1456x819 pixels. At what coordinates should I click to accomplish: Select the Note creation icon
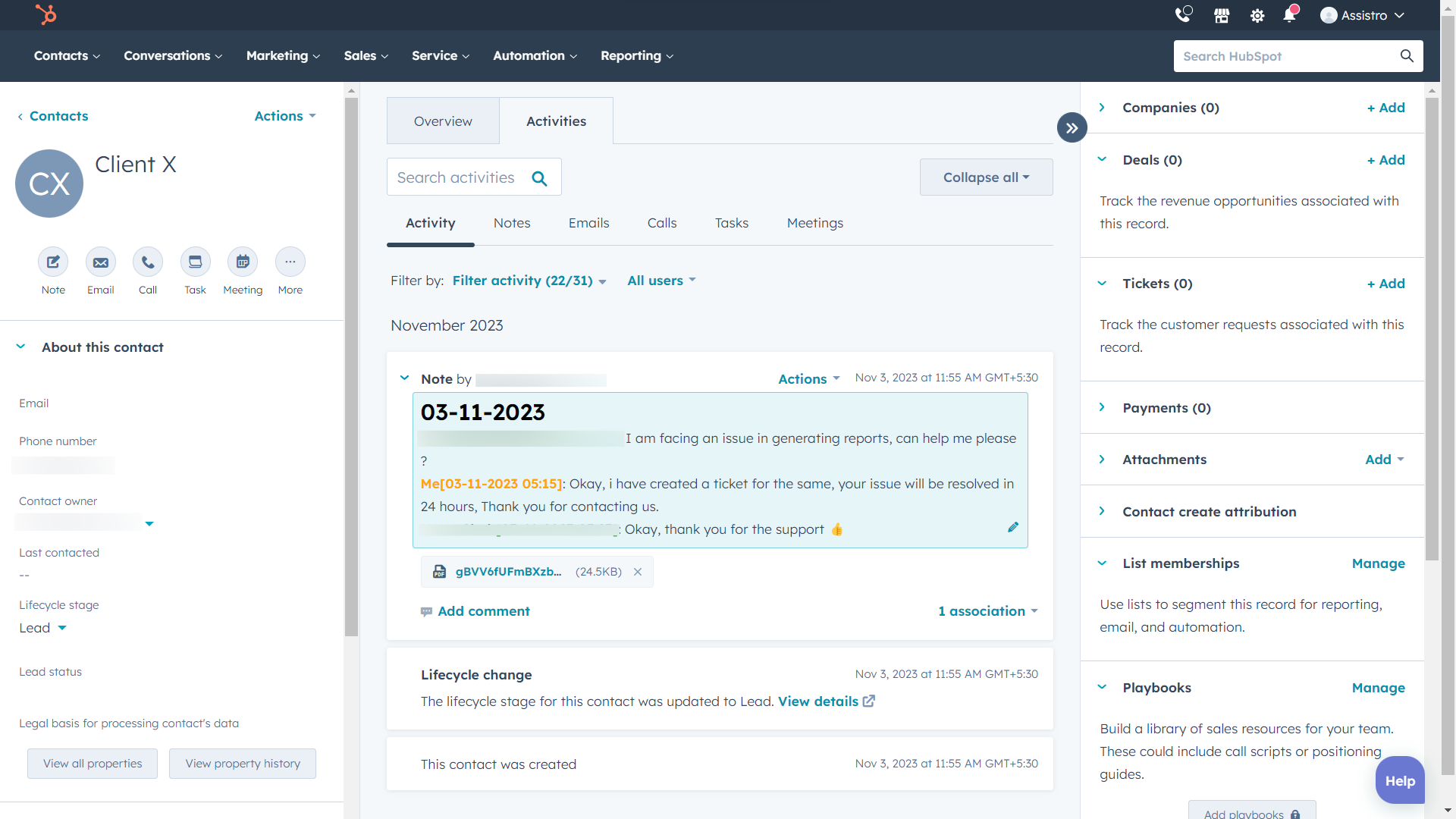[x=52, y=262]
